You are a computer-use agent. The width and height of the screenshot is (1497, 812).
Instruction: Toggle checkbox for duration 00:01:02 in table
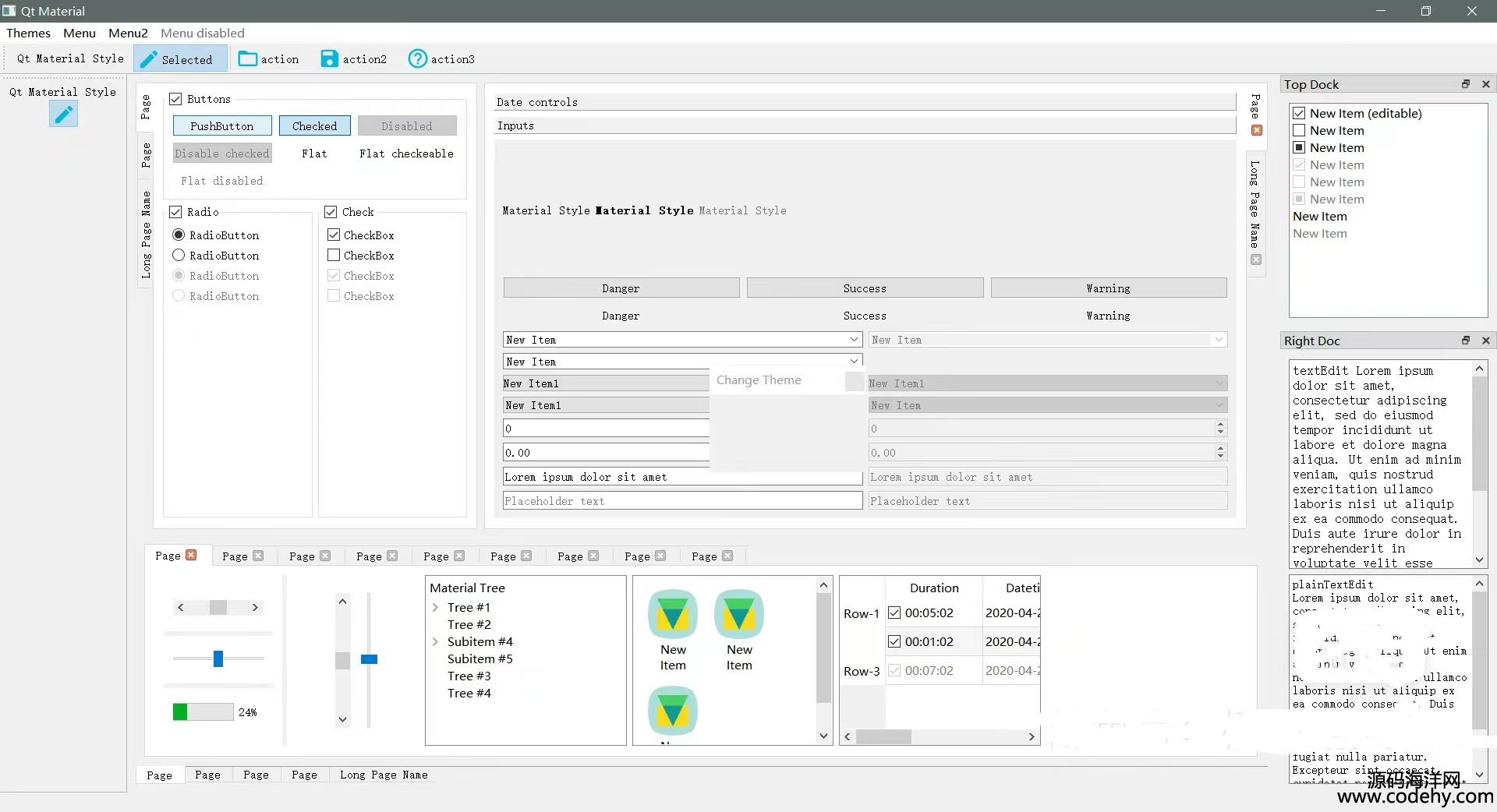coord(894,641)
